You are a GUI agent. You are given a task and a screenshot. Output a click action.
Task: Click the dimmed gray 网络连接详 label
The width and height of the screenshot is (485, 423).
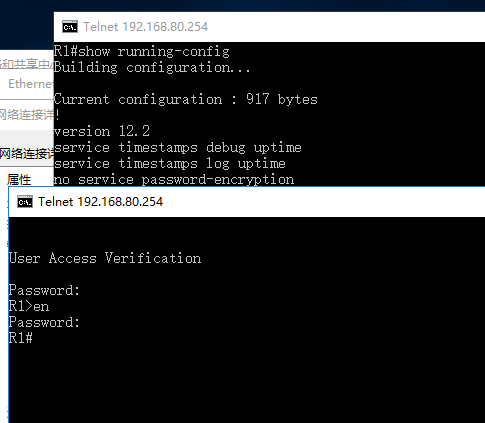[27, 114]
